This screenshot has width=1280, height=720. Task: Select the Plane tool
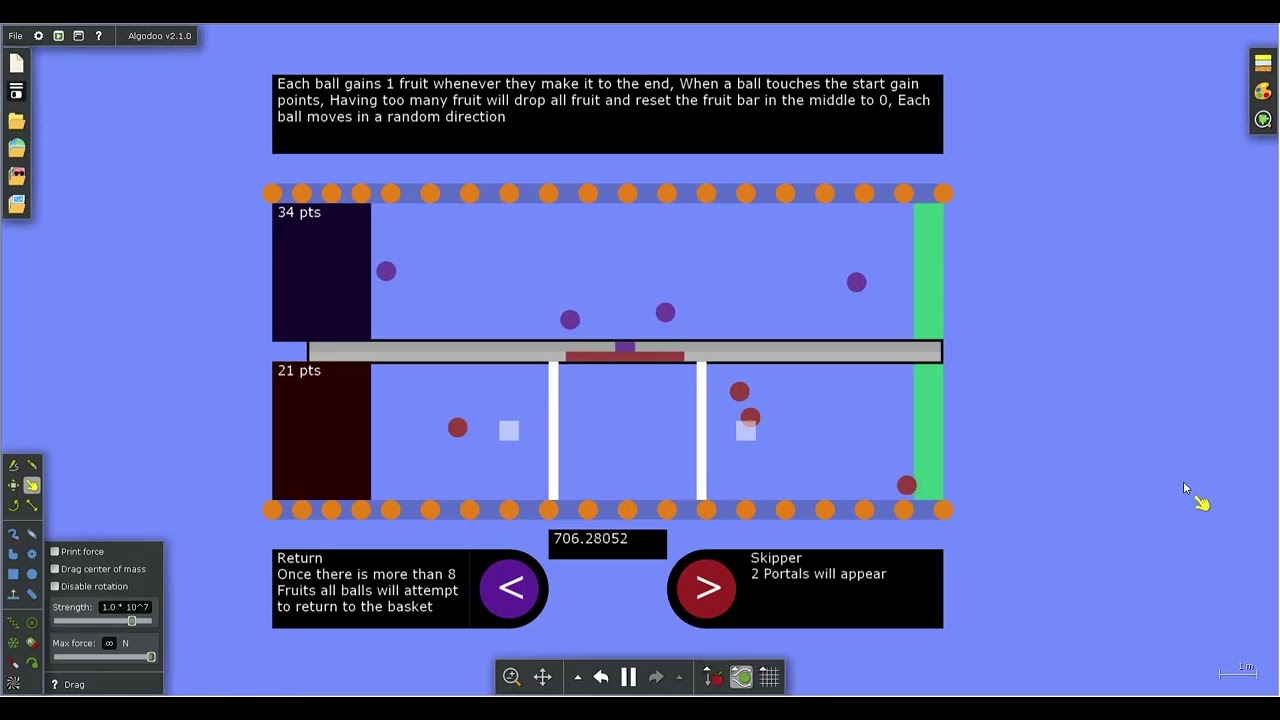coord(13,594)
